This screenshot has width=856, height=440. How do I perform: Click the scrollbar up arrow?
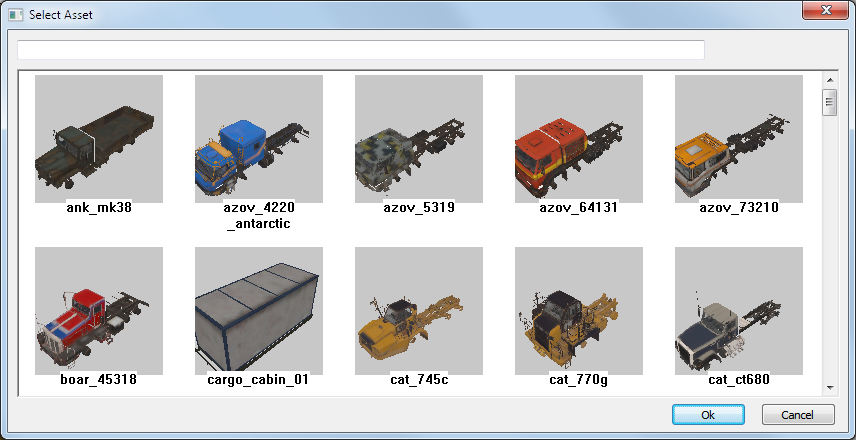tap(830, 80)
